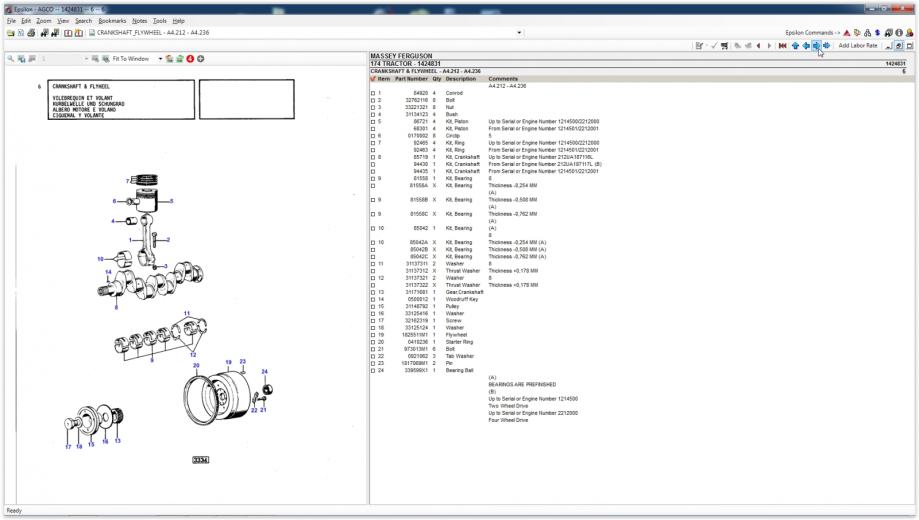Click the print icon in the top toolbar
The image size is (919, 520).
coord(31,33)
